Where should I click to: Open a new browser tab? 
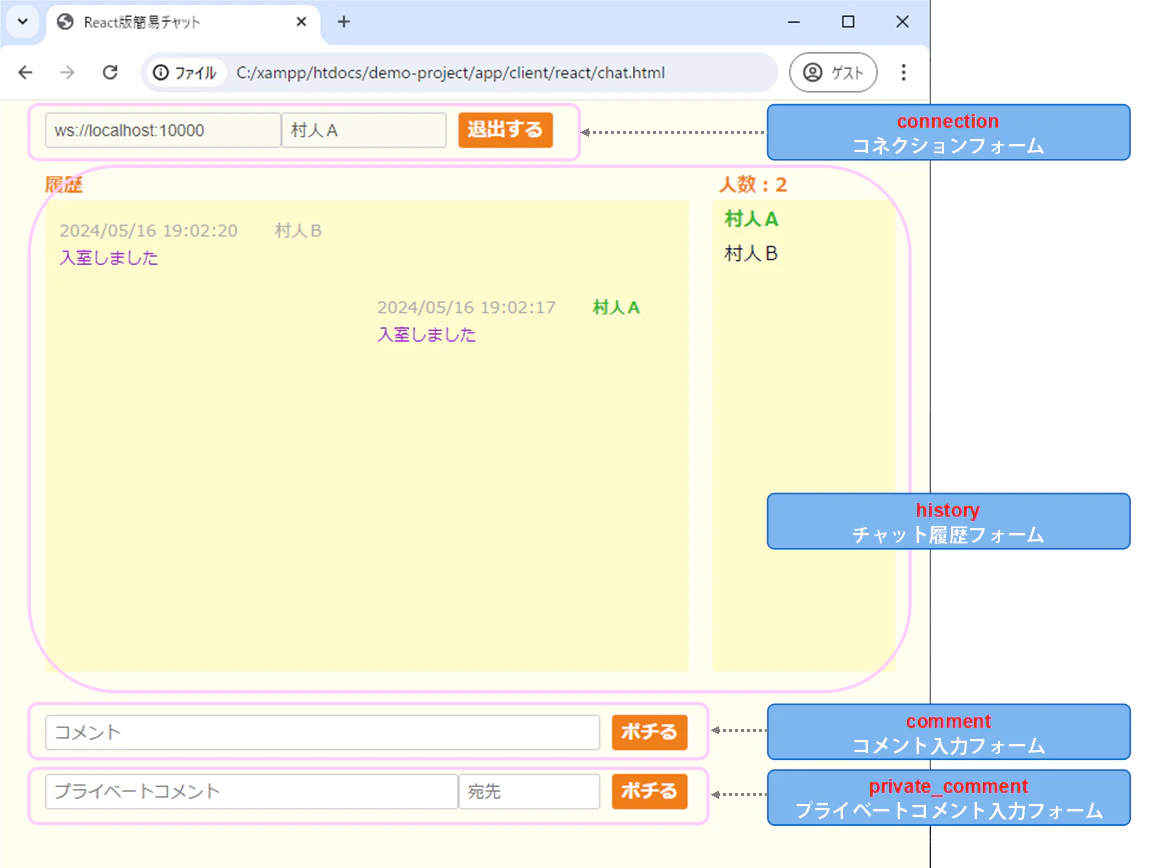[x=343, y=22]
